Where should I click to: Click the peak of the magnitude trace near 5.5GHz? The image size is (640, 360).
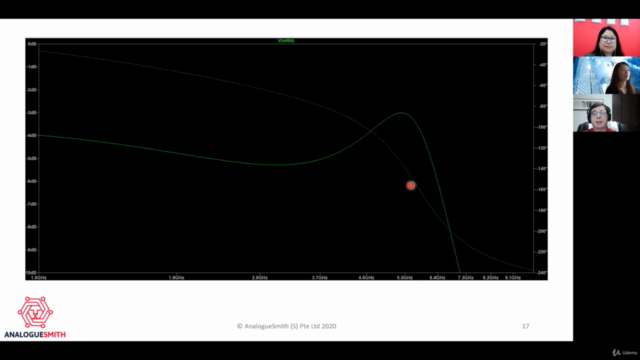pyautogui.click(x=402, y=113)
